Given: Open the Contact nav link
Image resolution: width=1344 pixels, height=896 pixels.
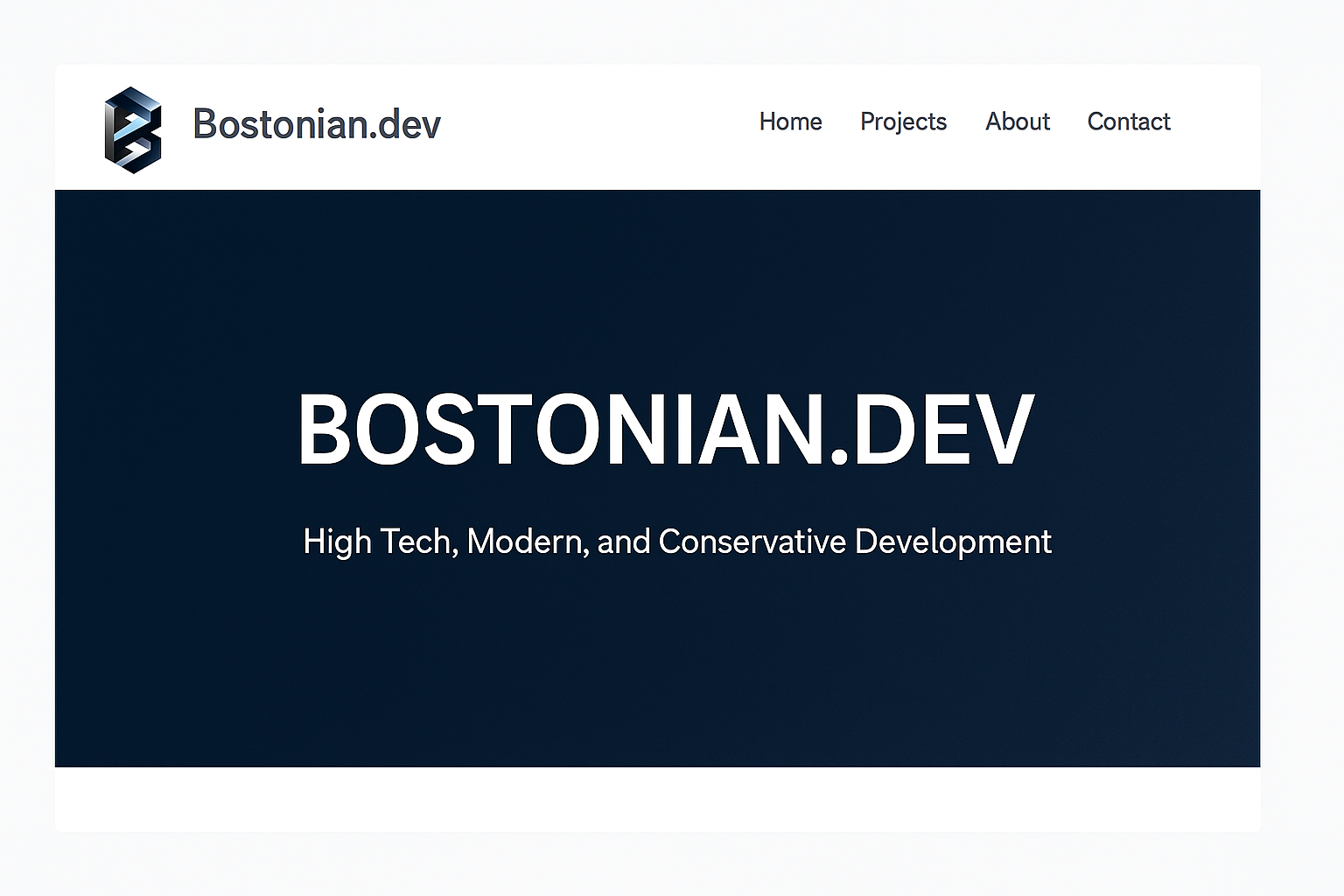Looking at the screenshot, I should 1128,122.
